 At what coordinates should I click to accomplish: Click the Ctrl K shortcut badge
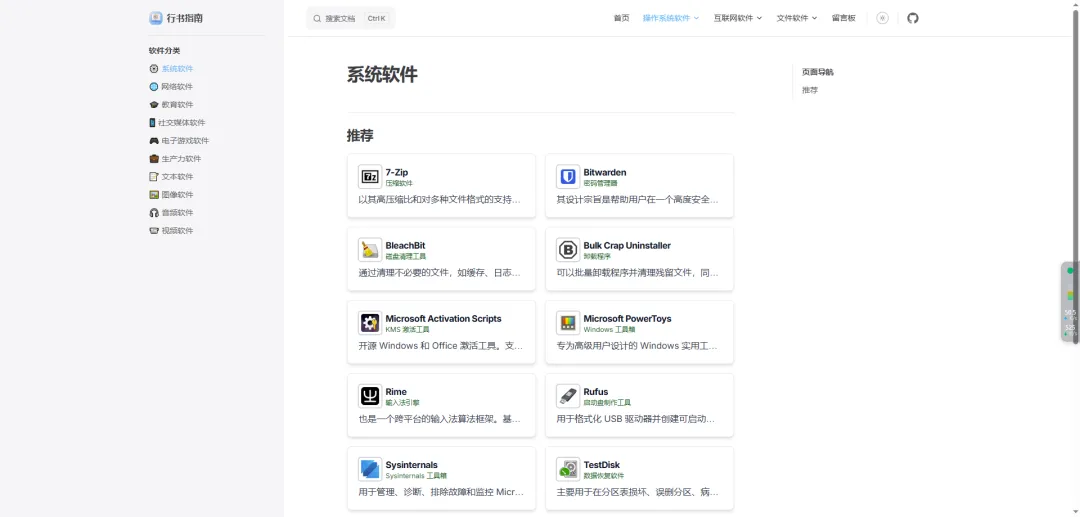[x=377, y=19]
